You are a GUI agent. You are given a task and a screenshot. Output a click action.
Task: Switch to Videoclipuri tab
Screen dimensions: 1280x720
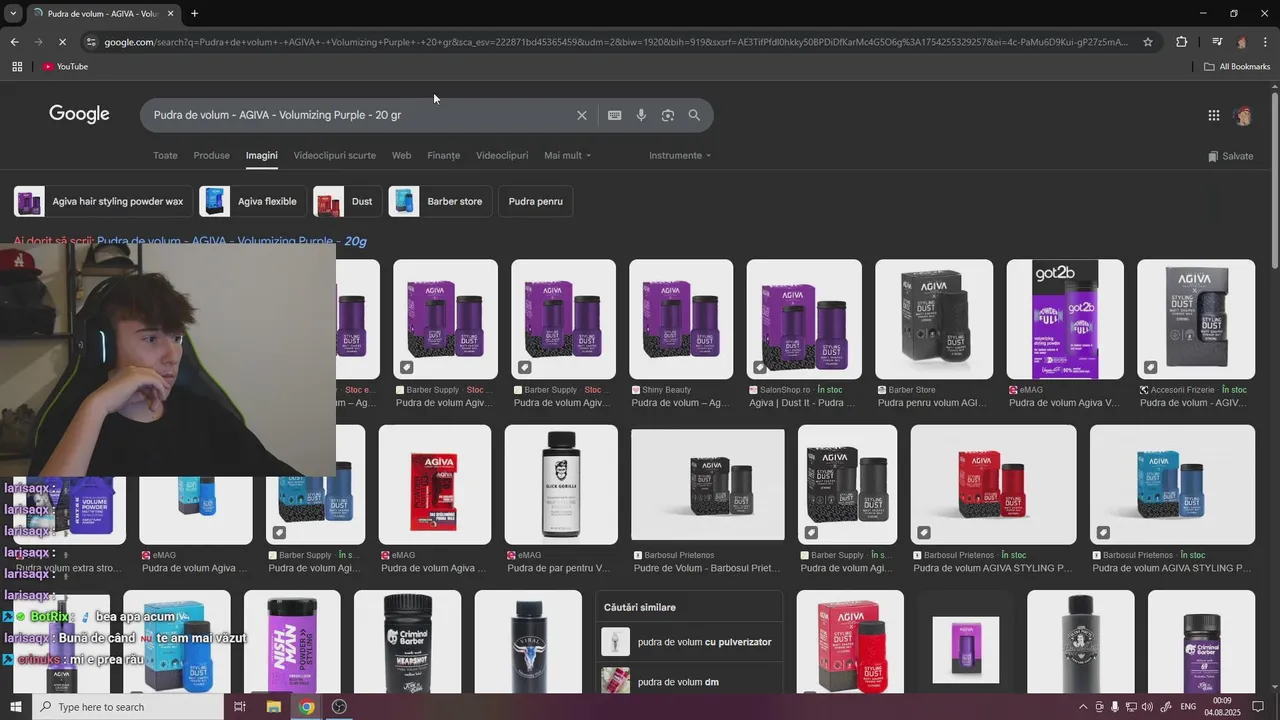click(502, 156)
